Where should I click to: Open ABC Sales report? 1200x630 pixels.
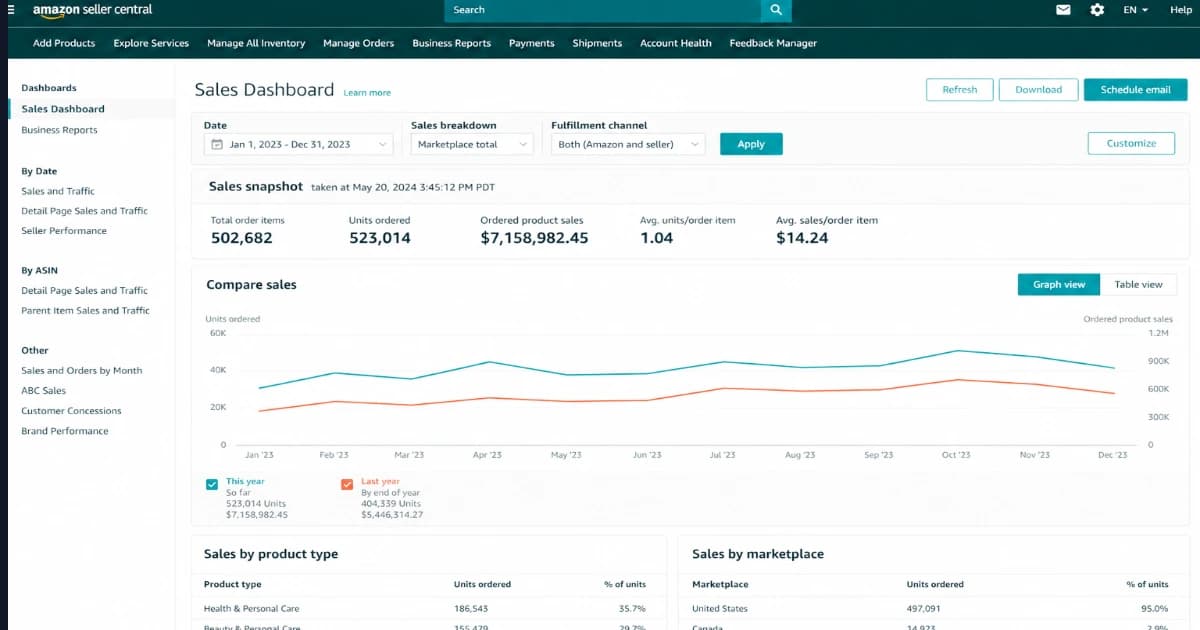pyautogui.click(x=43, y=391)
